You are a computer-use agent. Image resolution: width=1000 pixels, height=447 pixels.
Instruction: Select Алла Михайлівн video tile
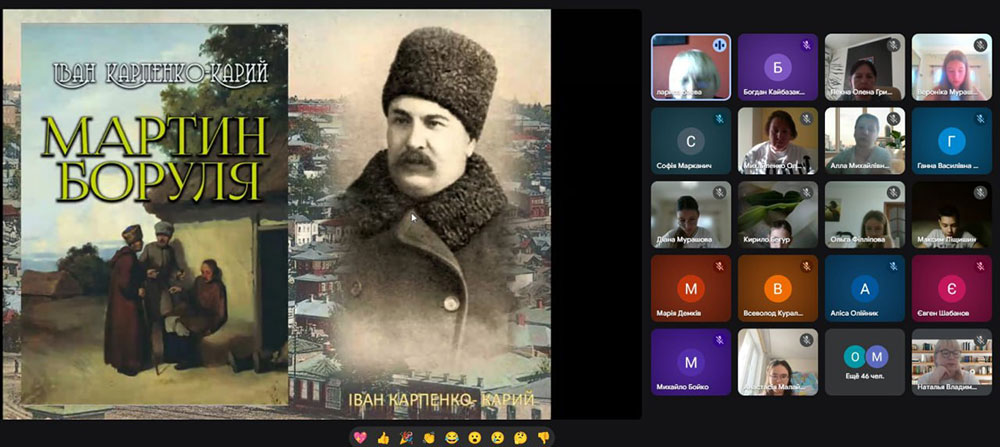pos(865,141)
